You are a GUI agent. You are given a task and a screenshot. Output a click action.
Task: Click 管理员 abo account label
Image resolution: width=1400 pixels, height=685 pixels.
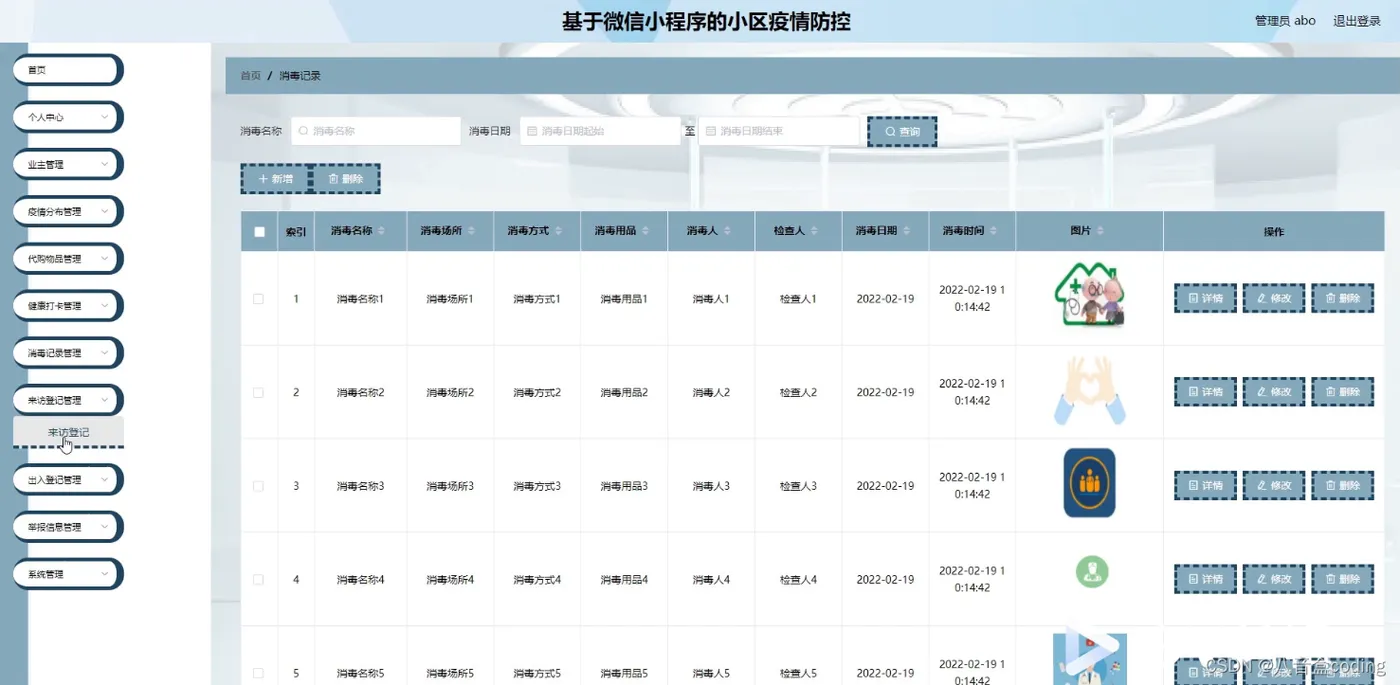tap(1285, 21)
